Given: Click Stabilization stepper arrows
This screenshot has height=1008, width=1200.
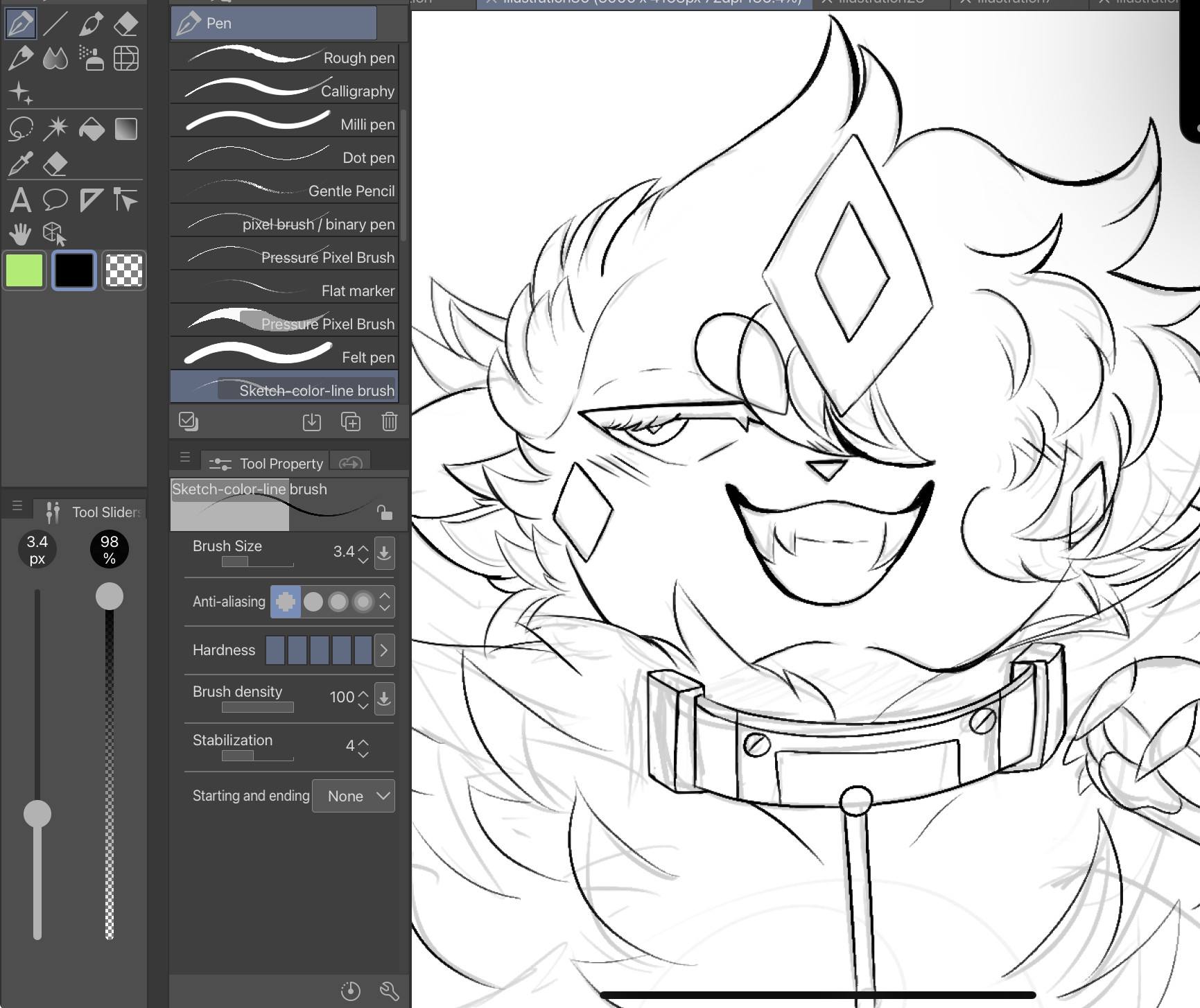Looking at the screenshot, I should point(363,748).
